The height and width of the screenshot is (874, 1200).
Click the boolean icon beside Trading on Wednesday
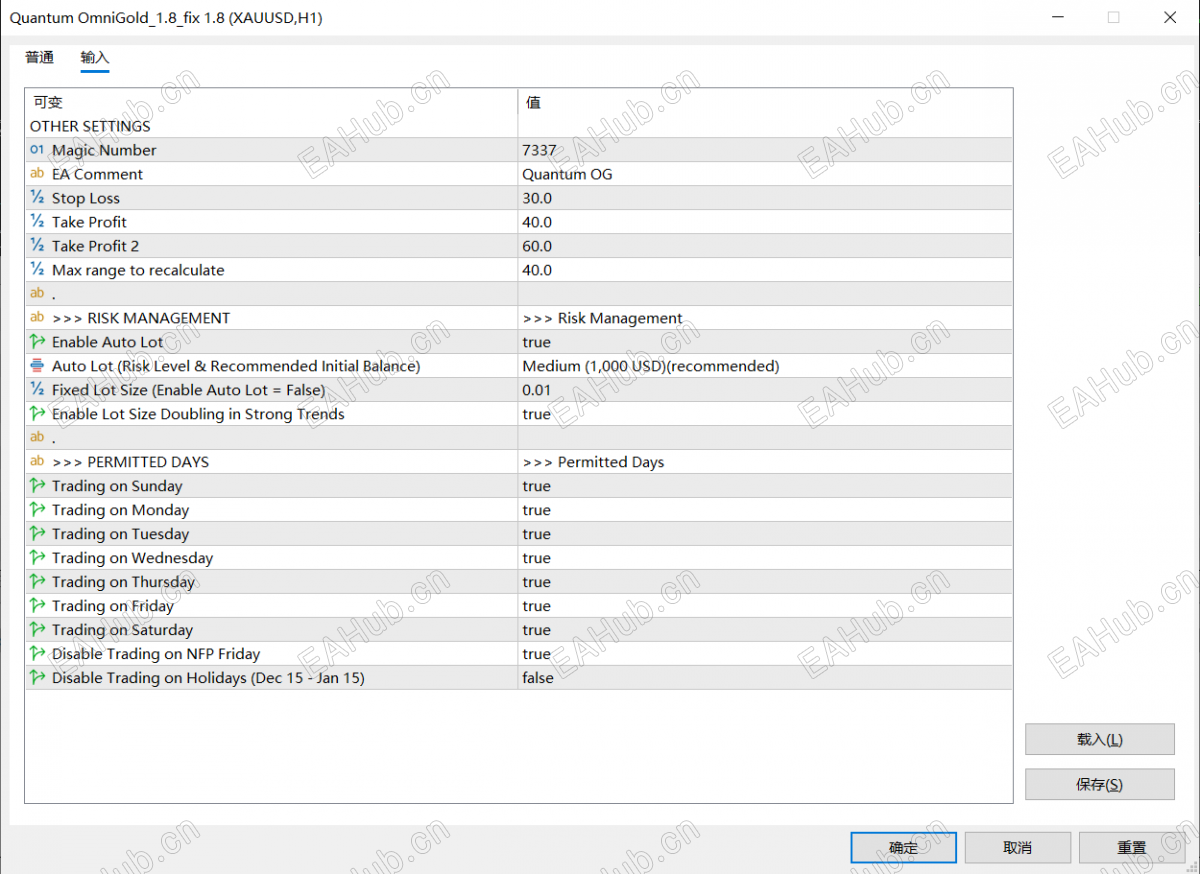point(37,558)
